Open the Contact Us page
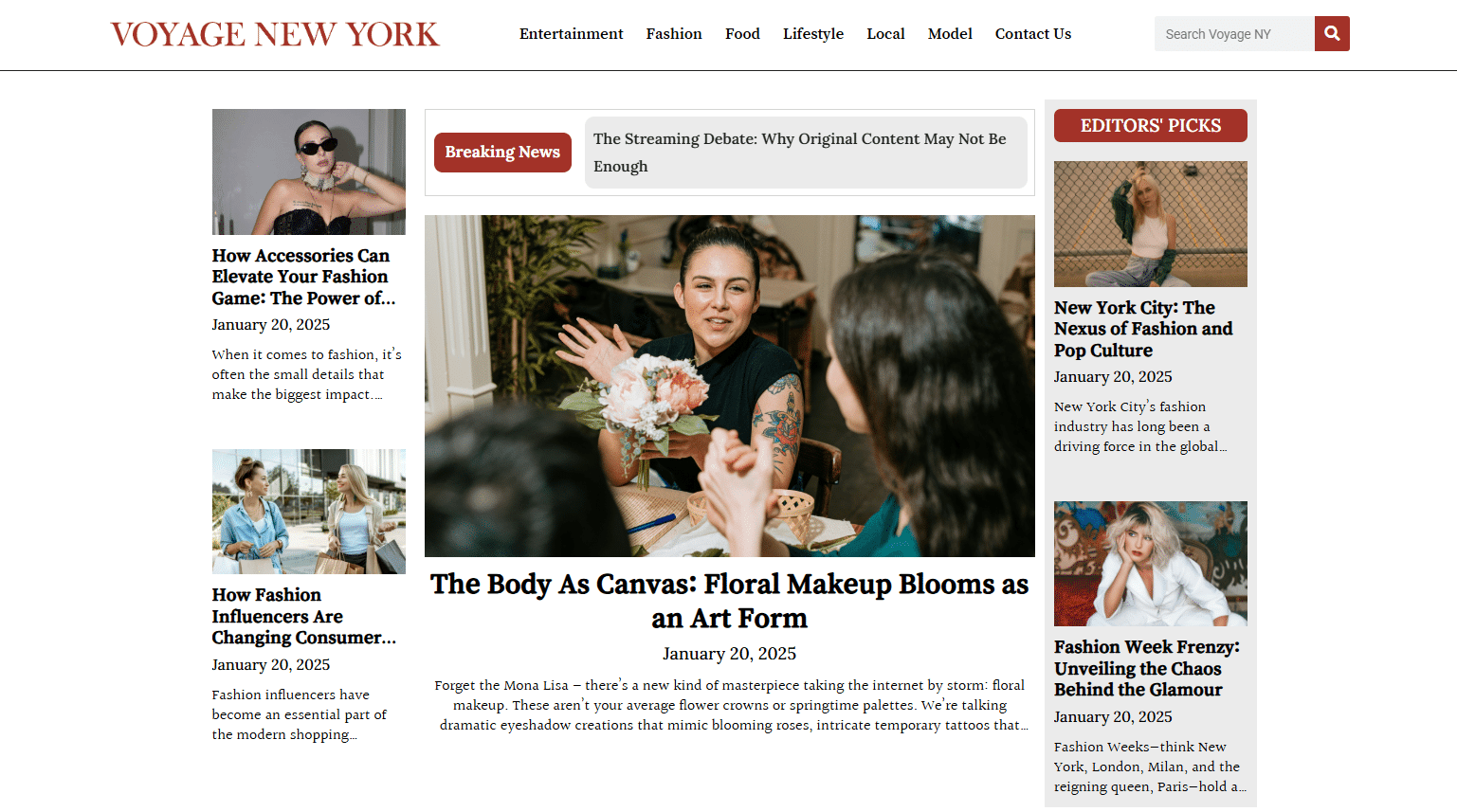This screenshot has height=812, width=1457. (x=1033, y=34)
